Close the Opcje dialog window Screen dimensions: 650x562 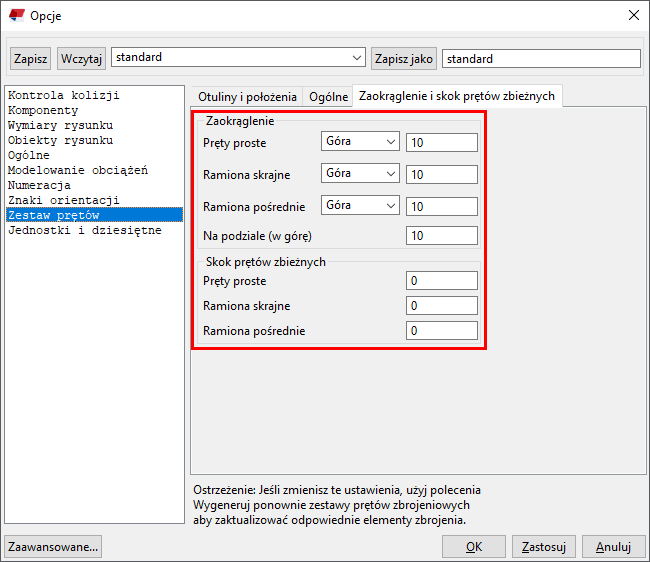pos(633,15)
